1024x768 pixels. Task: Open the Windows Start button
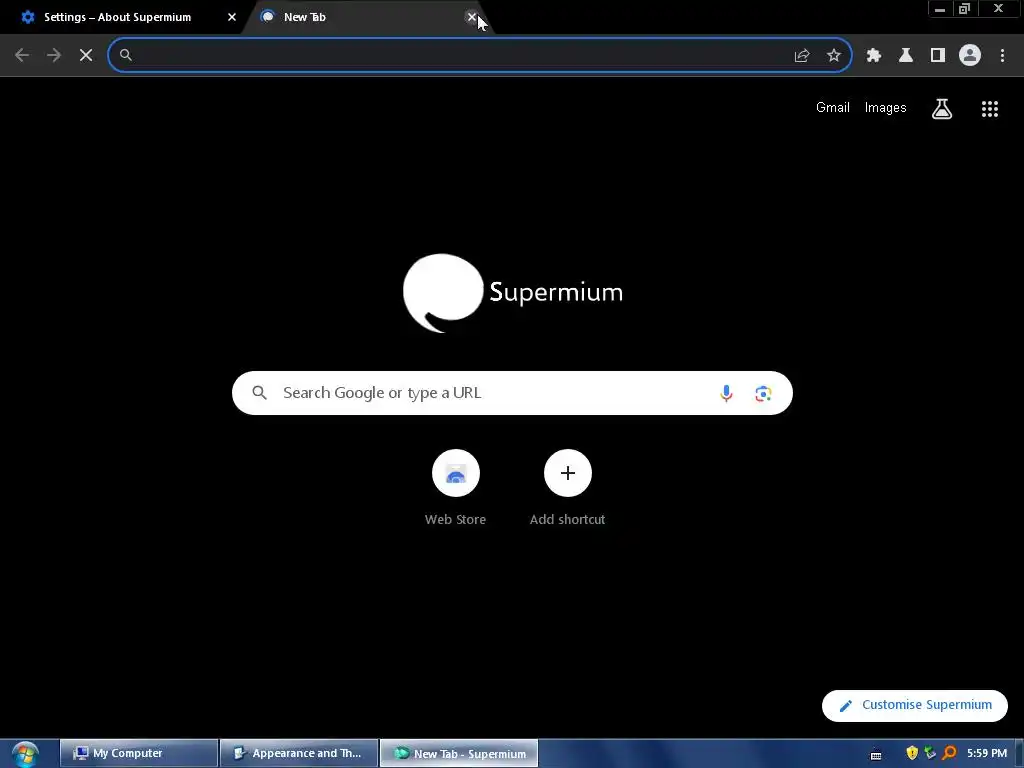click(25, 754)
